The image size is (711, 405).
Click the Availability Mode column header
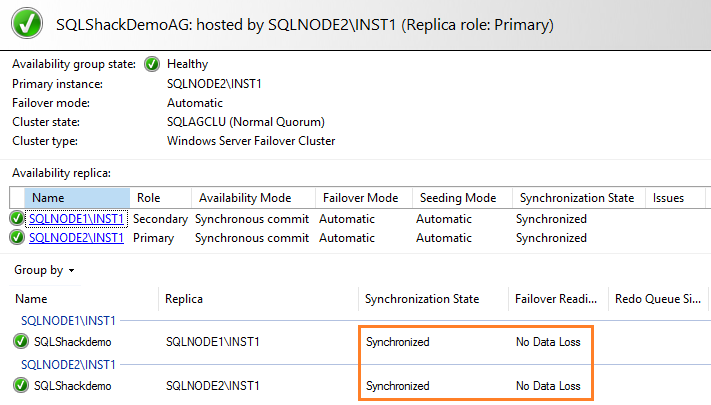point(245,198)
